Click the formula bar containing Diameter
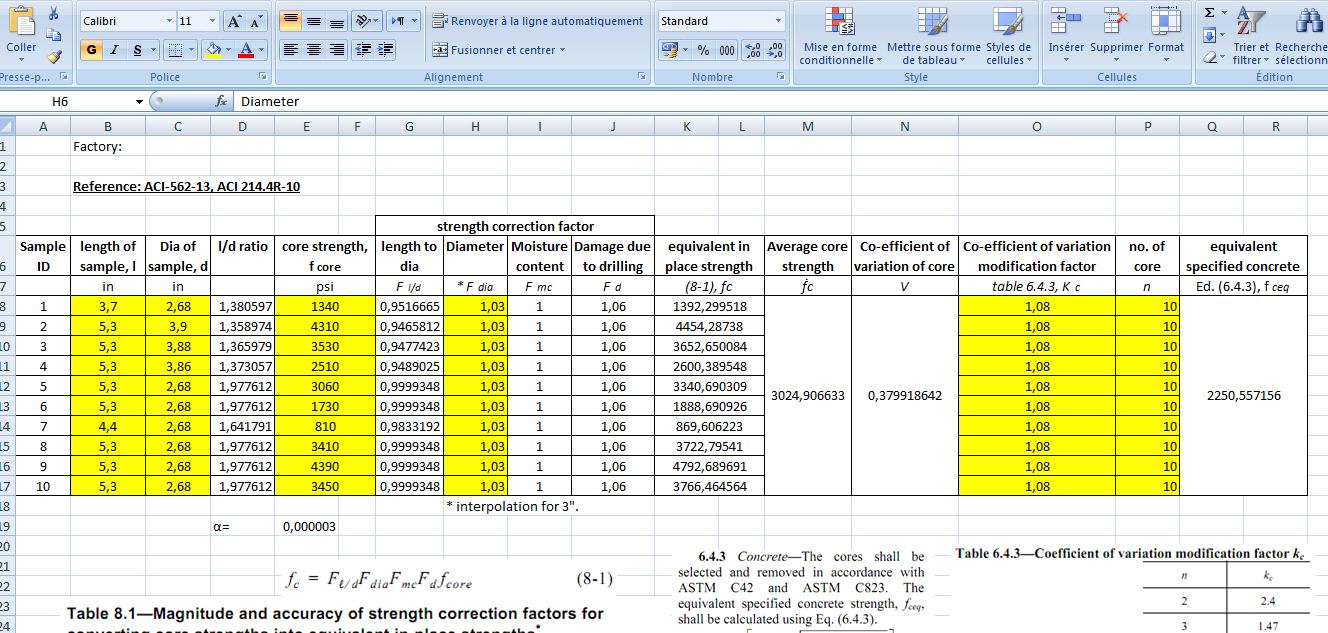The height and width of the screenshot is (633, 1328). click(x=781, y=101)
